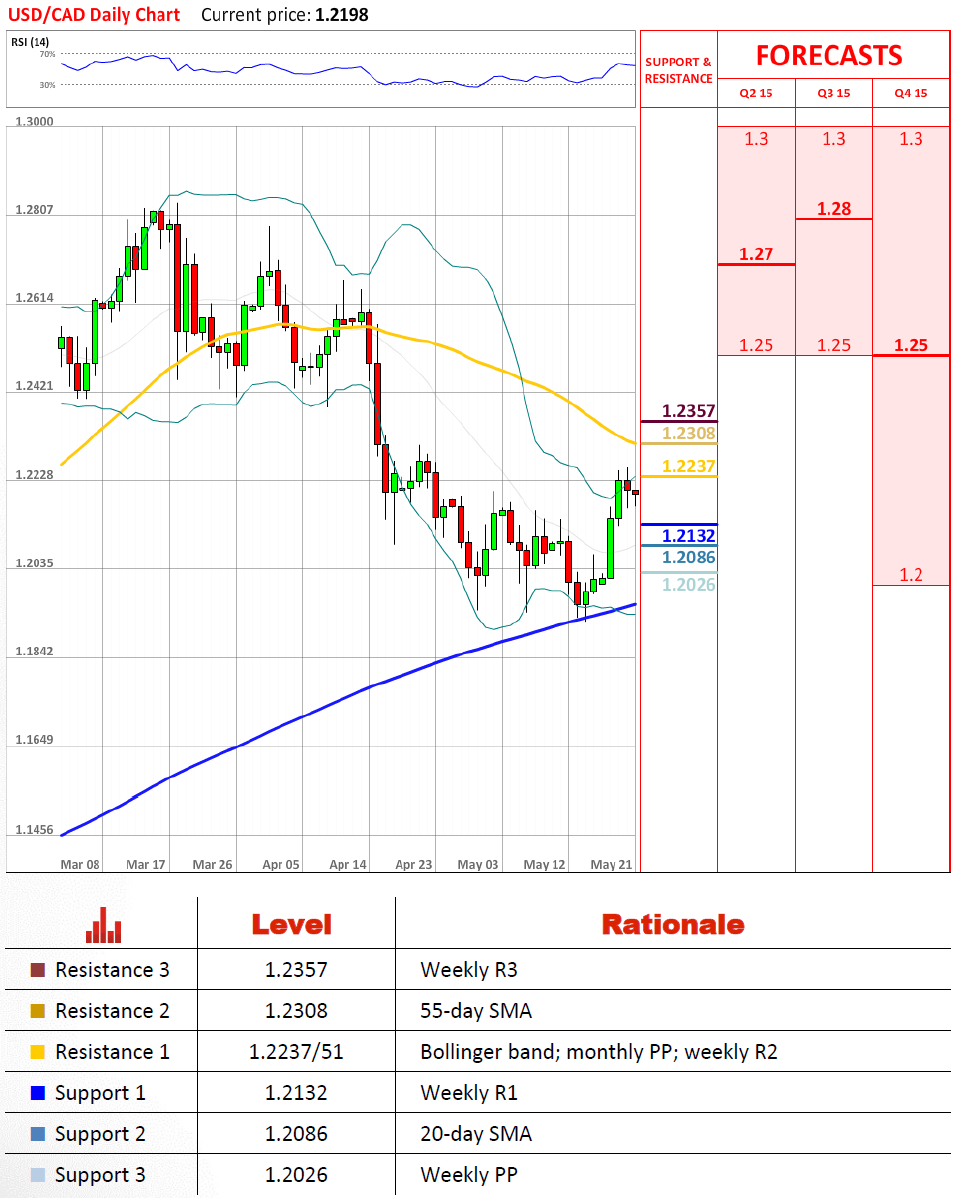
Task: Click the 1.2614 price axis label
Action: (x=34, y=298)
